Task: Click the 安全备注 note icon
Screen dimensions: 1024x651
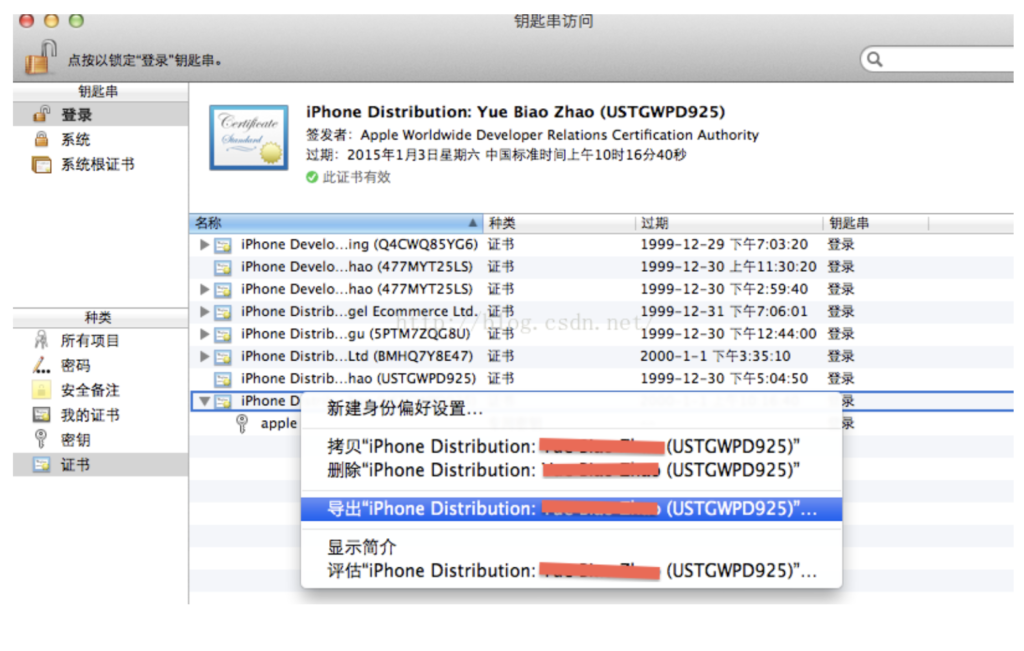Action: click(41, 390)
